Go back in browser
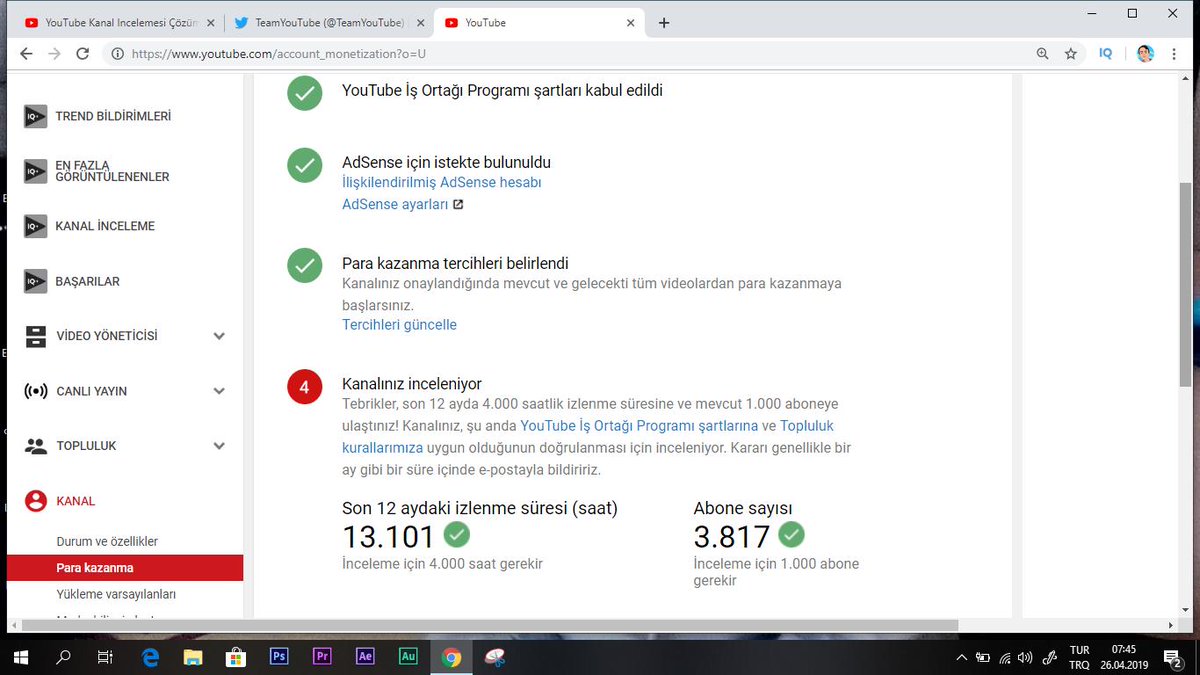The width and height of the screenshot is (1200, 675). (27, 54)
